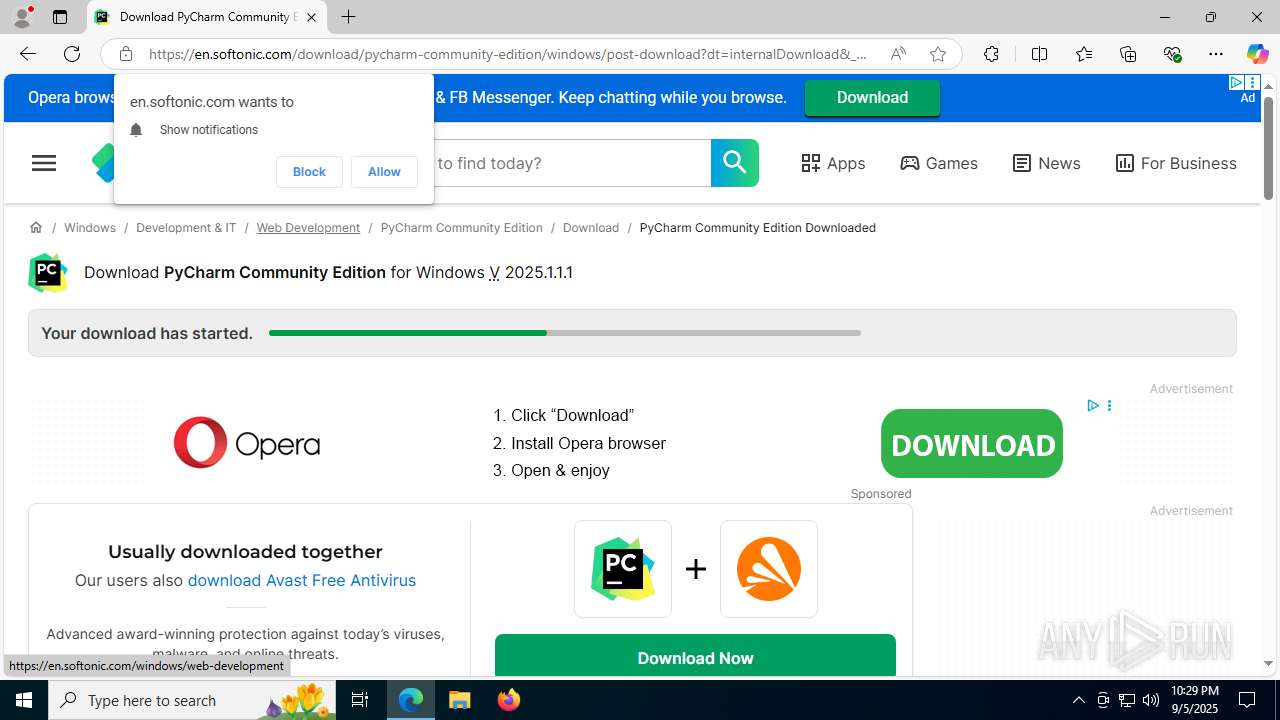Open Download breadcrumb link
Viewport: 1280px width, 720px height.
(591, 228)
